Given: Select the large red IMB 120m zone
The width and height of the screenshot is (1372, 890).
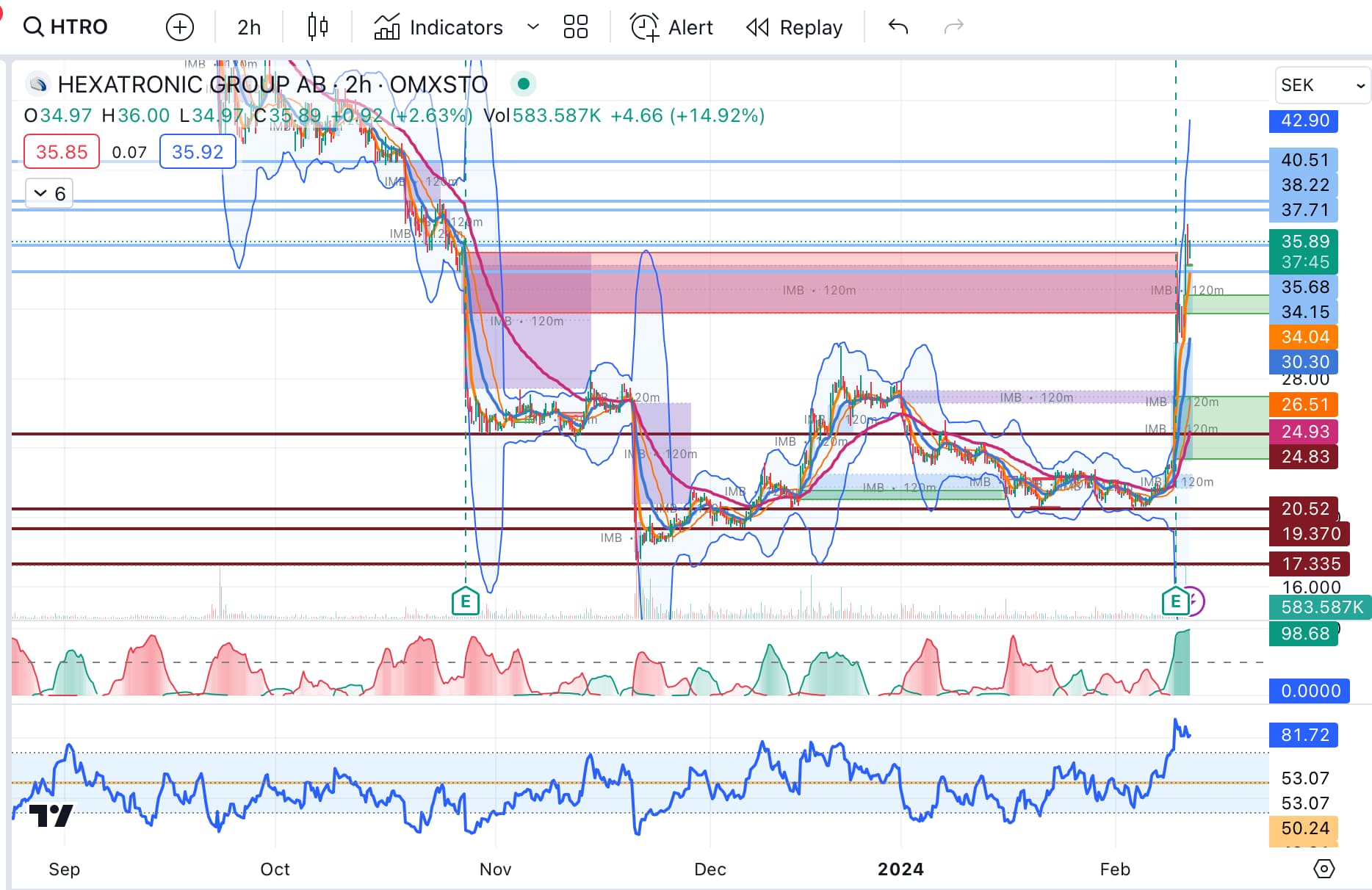Looking at the screenshot, I should point(819,283).
